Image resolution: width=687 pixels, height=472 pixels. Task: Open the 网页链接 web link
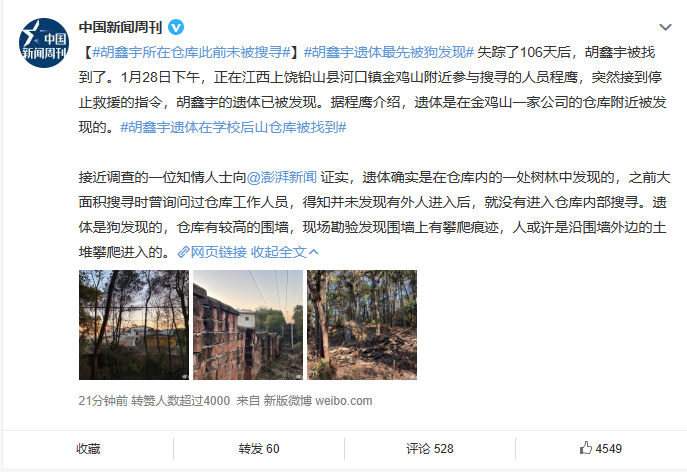tap(219, 252)
